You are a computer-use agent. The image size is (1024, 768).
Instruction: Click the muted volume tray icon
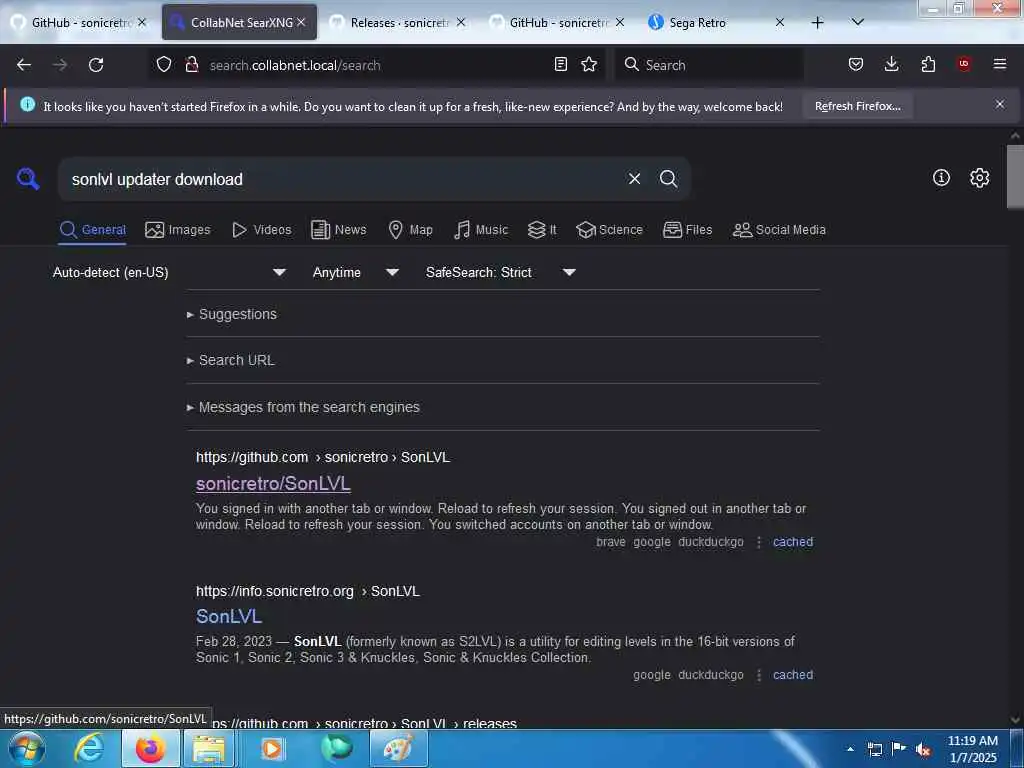[923, 750]
